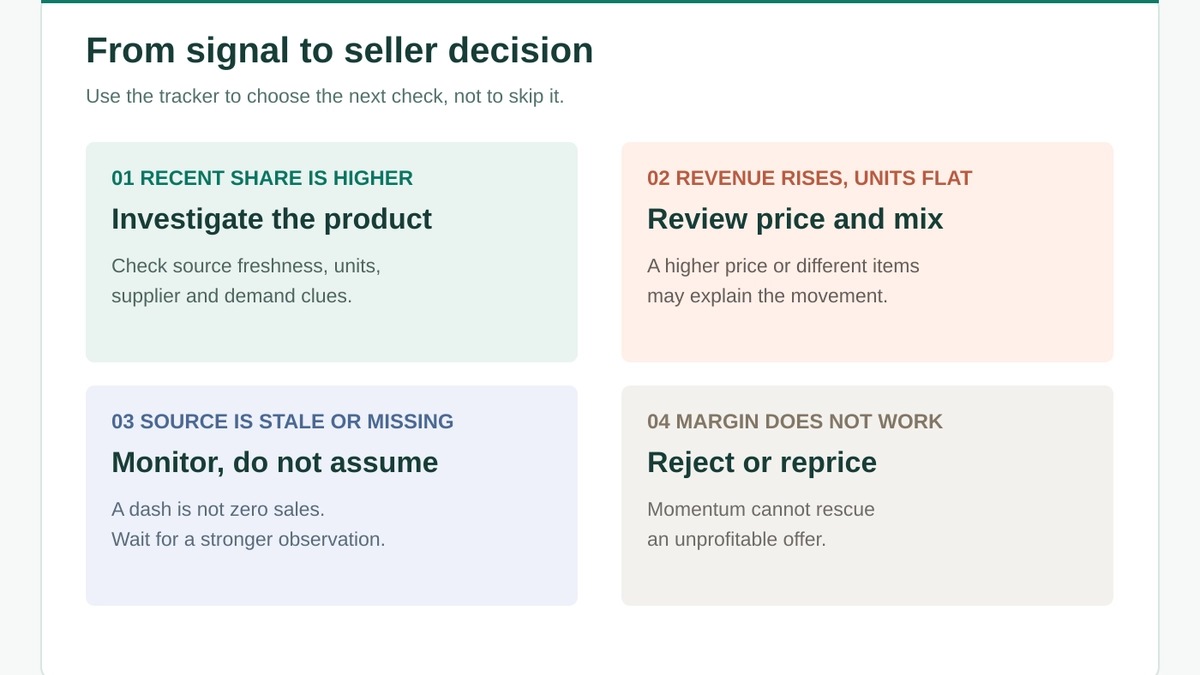The height and width of the screenshot is (675, 1200).
Task: Select the title 'Review price and mix'
Action: click(795, 219)
